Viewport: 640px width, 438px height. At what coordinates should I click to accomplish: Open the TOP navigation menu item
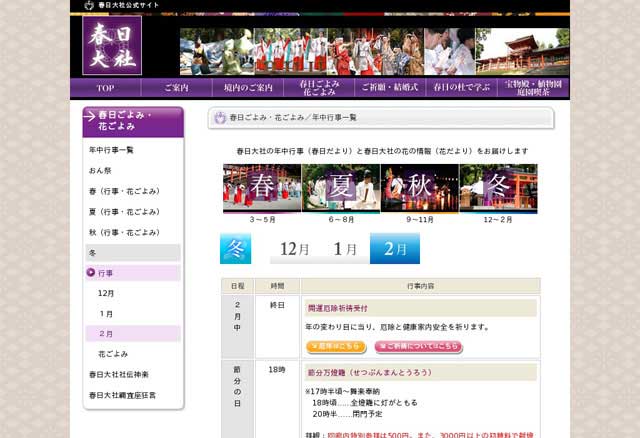click(x=105, y=88)
